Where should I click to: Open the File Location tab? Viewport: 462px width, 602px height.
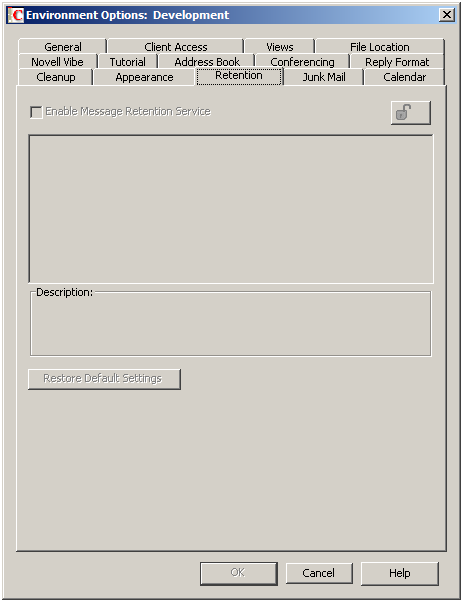379,47
